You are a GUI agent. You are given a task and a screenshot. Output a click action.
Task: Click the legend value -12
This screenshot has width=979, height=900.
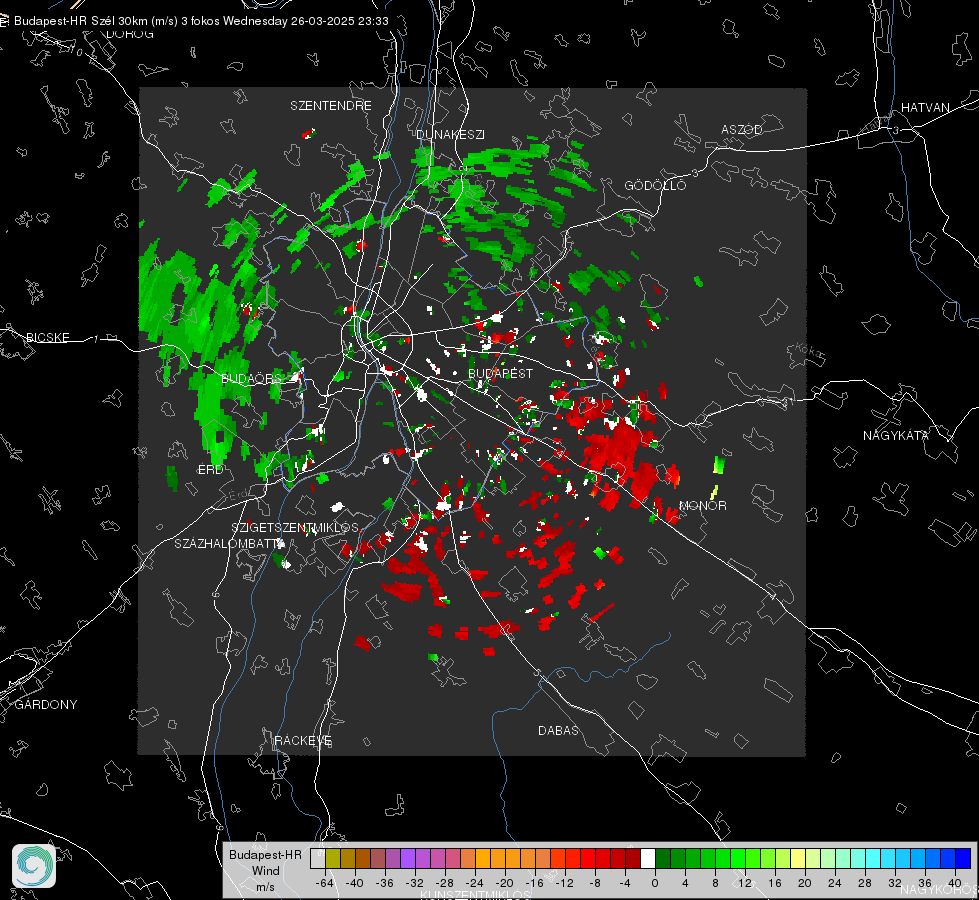(x=564, y=883)
